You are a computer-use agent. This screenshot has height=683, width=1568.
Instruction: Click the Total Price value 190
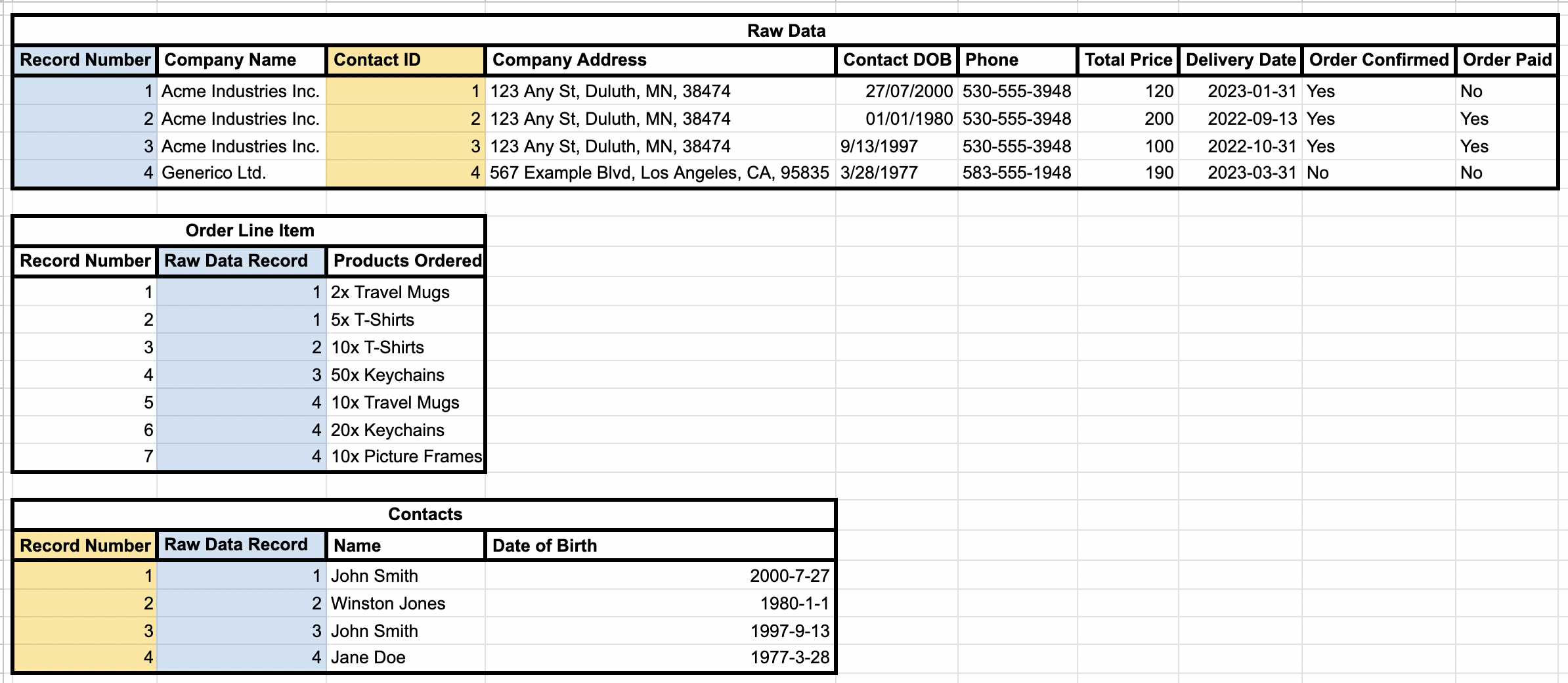1128,173
